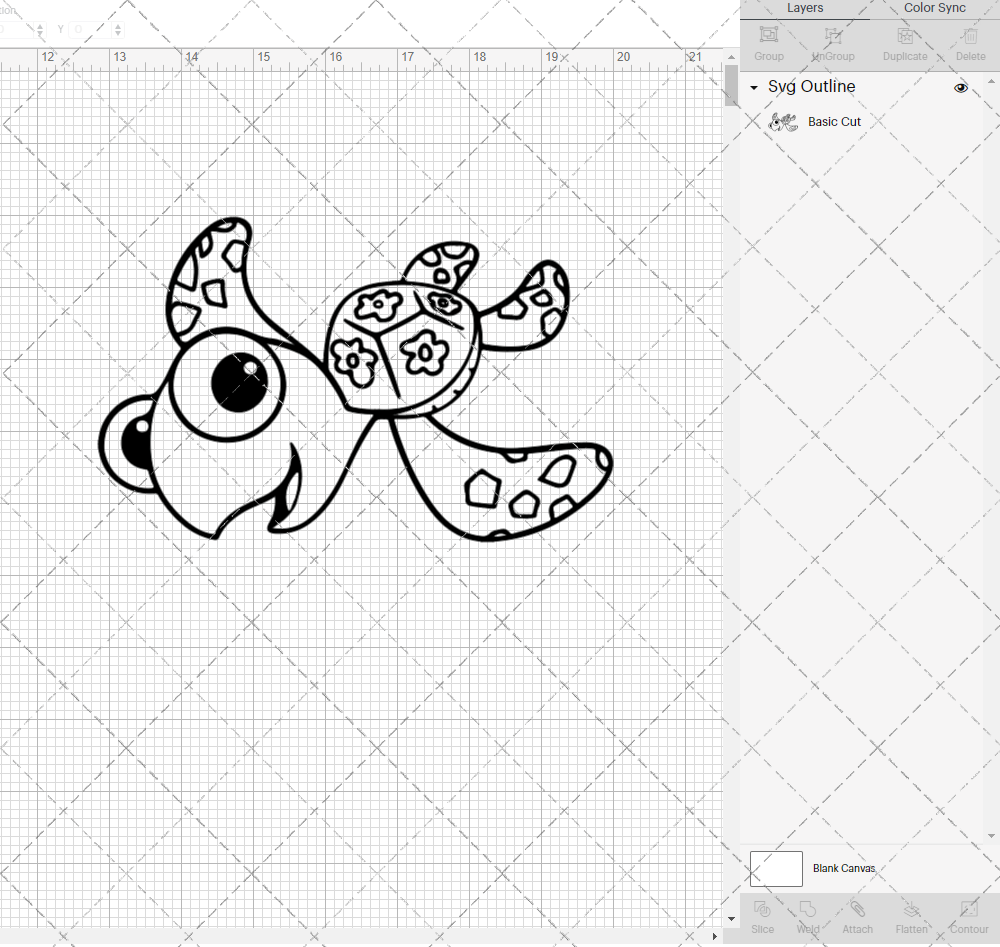The image size is (1000, 947).
Task: Click the Slice tool icon
Action: tap(762, 909)
